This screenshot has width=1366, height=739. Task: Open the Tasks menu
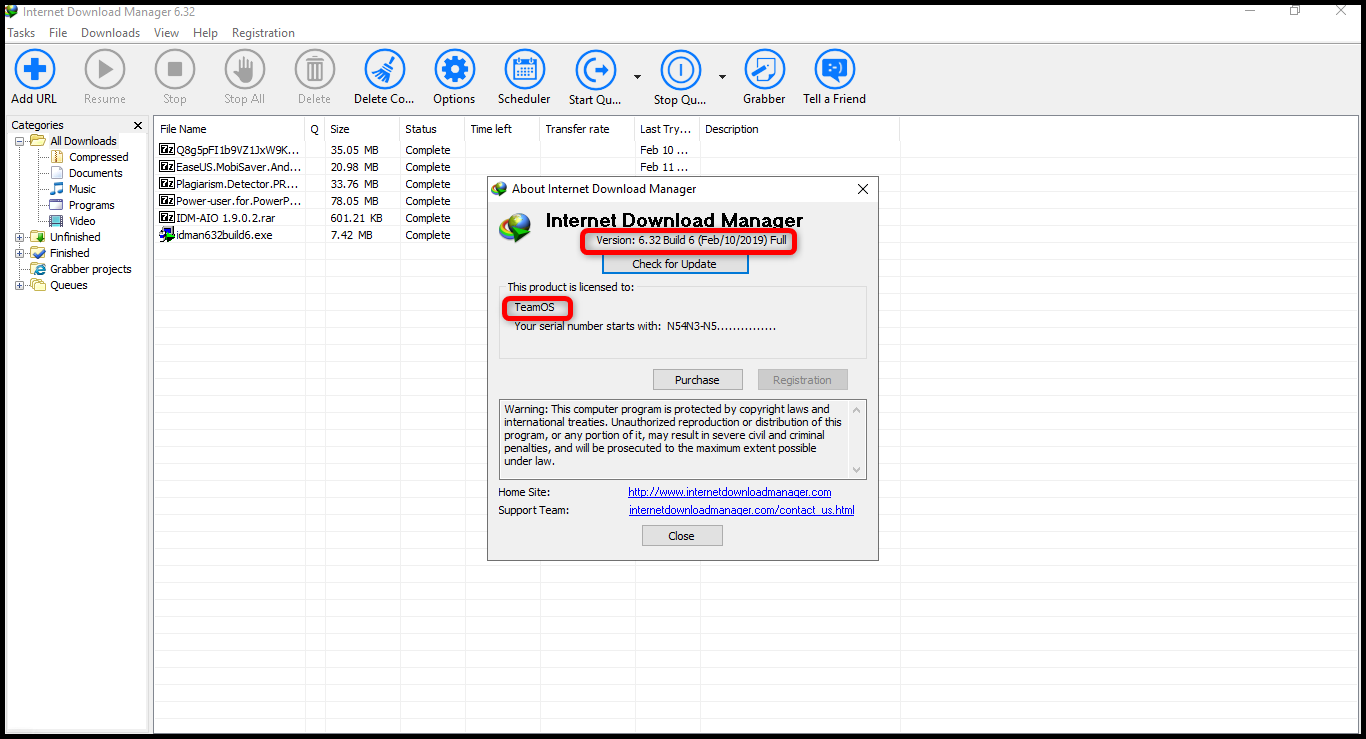pos(21,33)
